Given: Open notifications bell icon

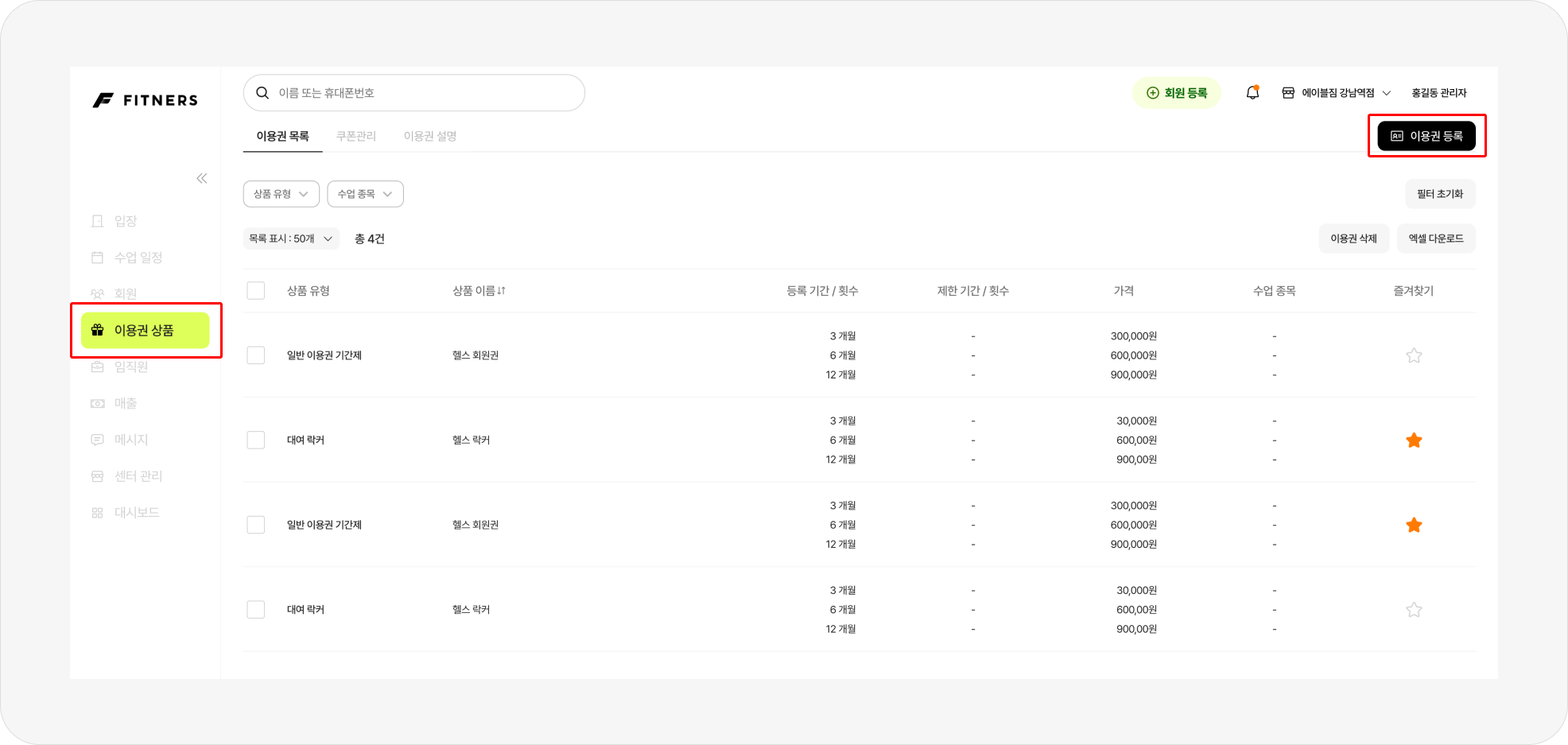Looking at the screenshot, I should tap(1253, 93).
